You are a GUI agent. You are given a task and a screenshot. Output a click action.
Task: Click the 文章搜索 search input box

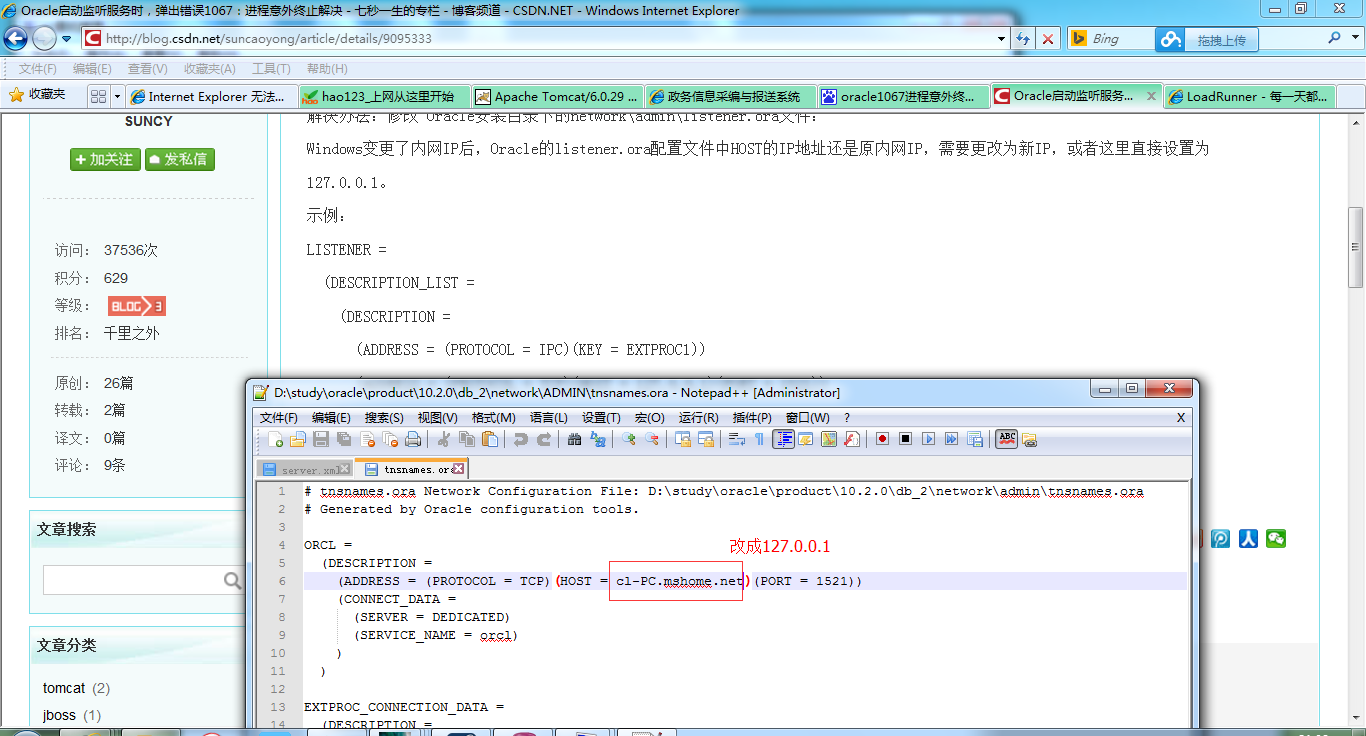click(x=132, y=580)
